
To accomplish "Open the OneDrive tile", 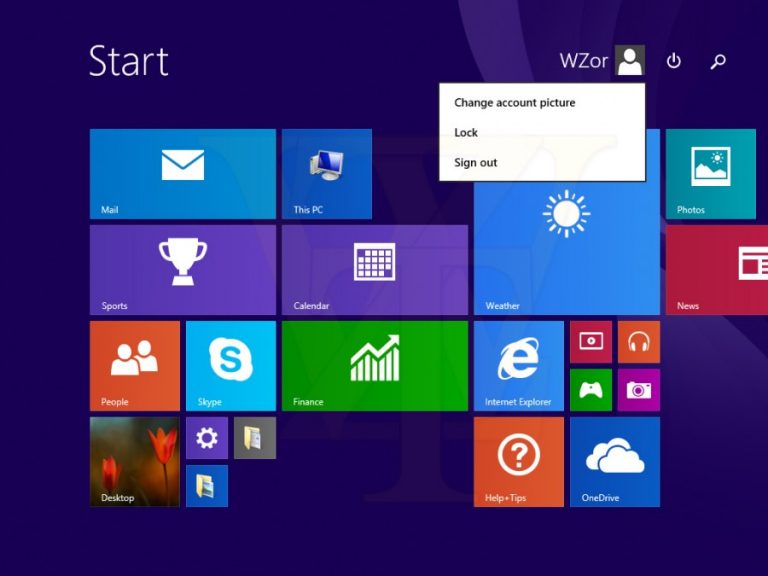I will pyautogui.click(x=615, y=462).
